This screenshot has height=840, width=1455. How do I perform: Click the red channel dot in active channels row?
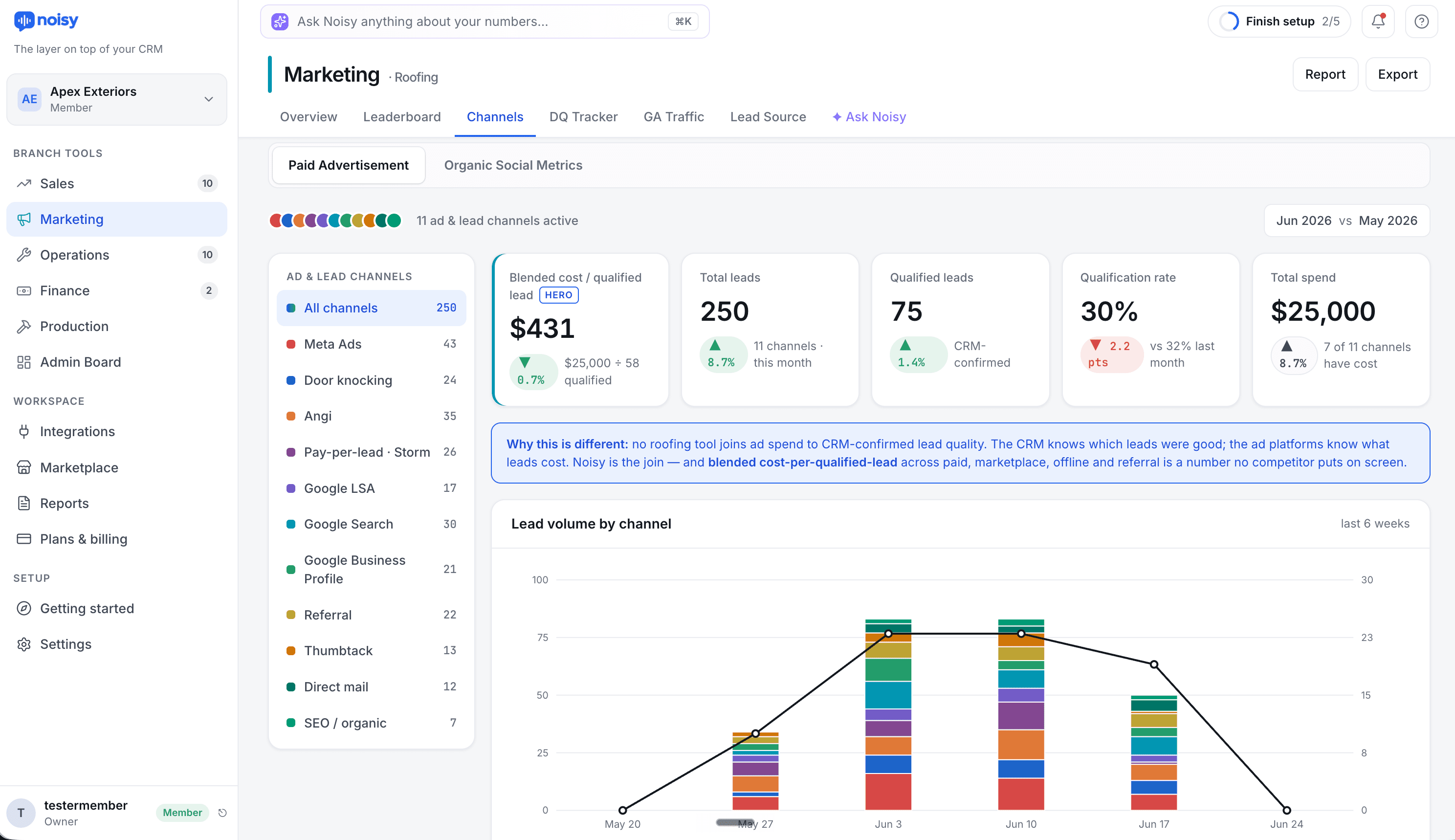[276, 221]
